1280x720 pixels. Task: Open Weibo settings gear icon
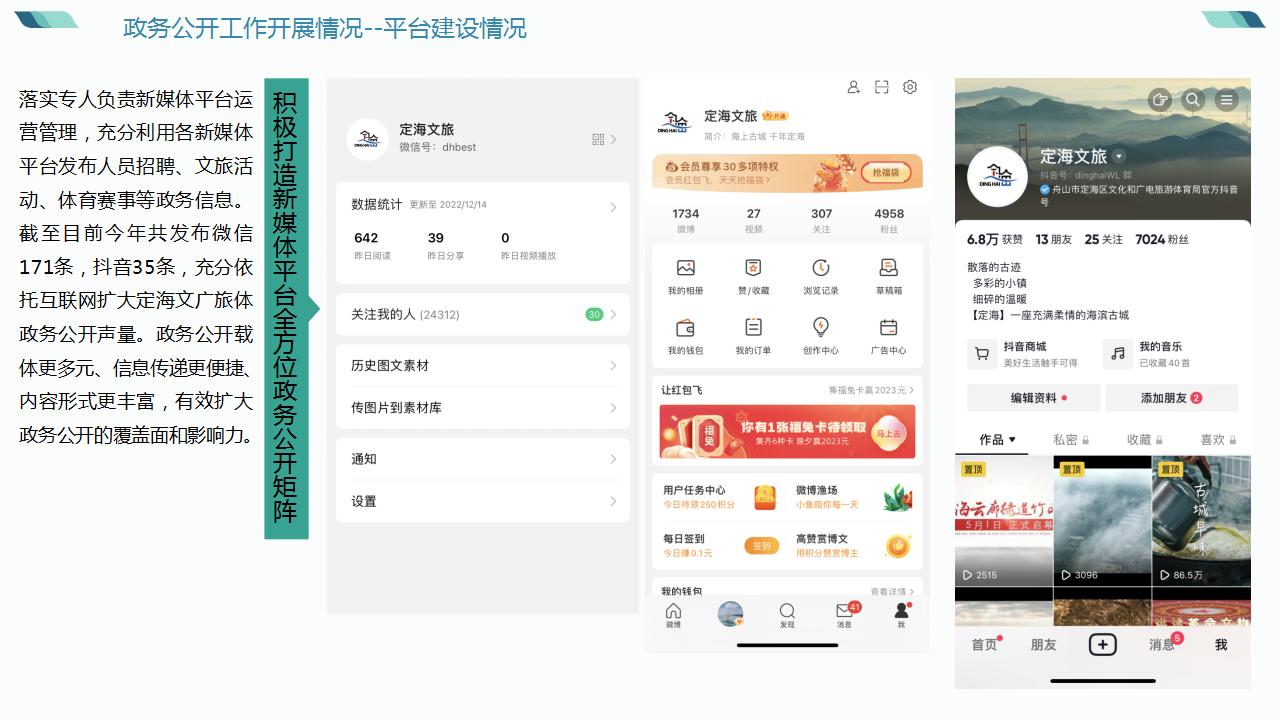click(x=909, y=87)
